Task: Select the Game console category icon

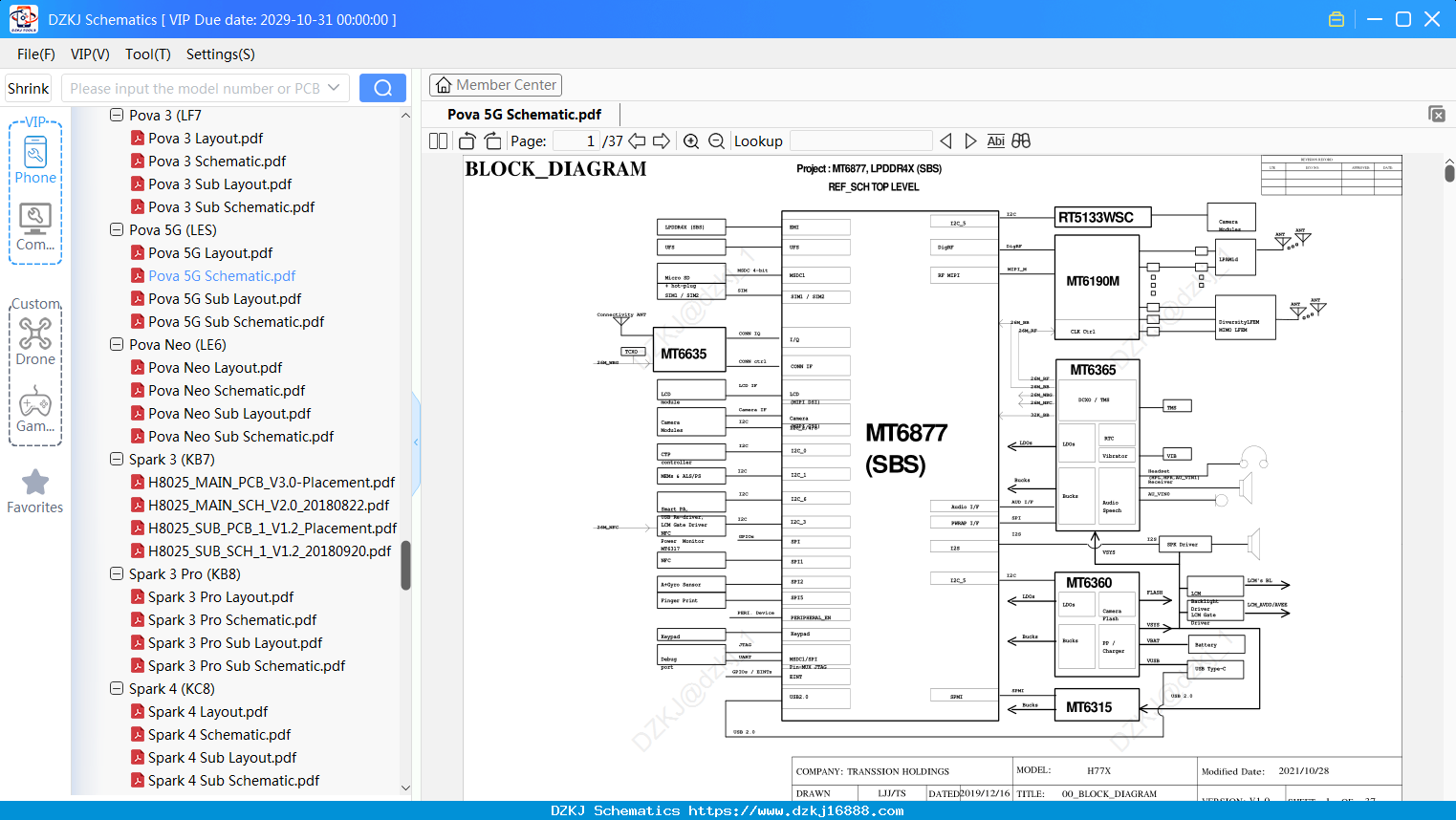Action: (x=35, y=409)
